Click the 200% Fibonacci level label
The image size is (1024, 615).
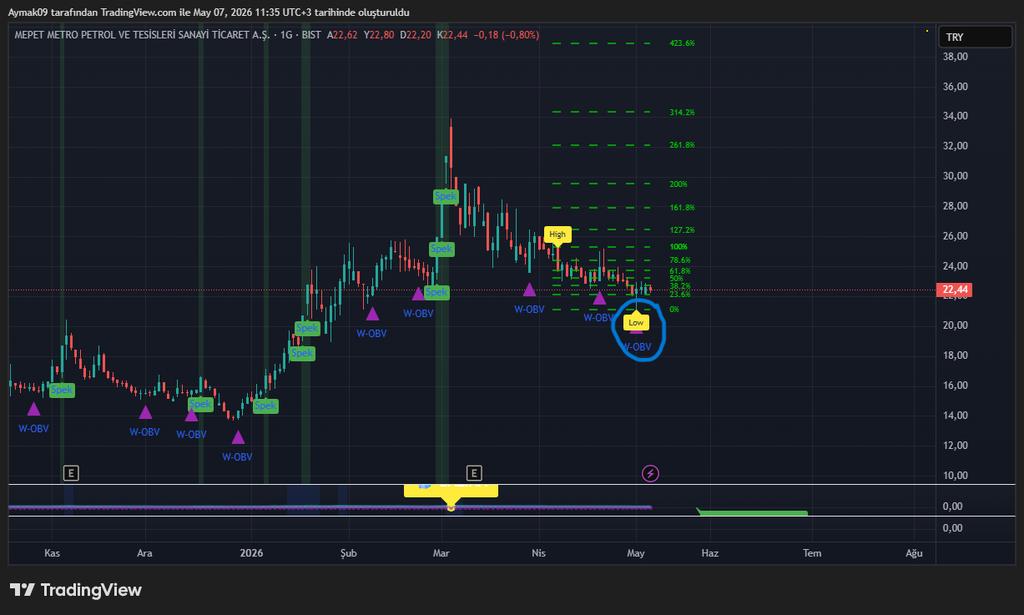click(x=678, y=184)
